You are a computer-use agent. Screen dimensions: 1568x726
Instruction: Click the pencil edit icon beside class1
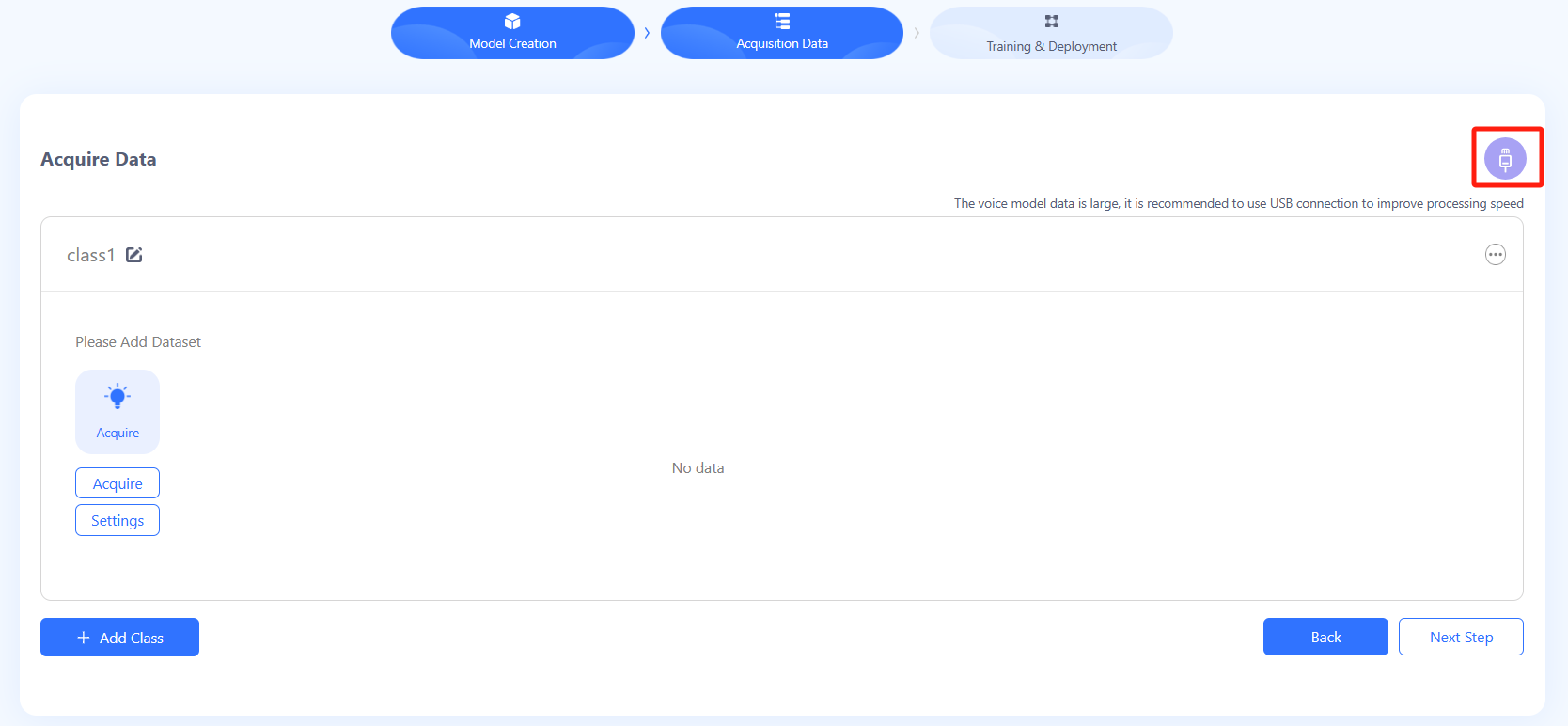point(134,255)
